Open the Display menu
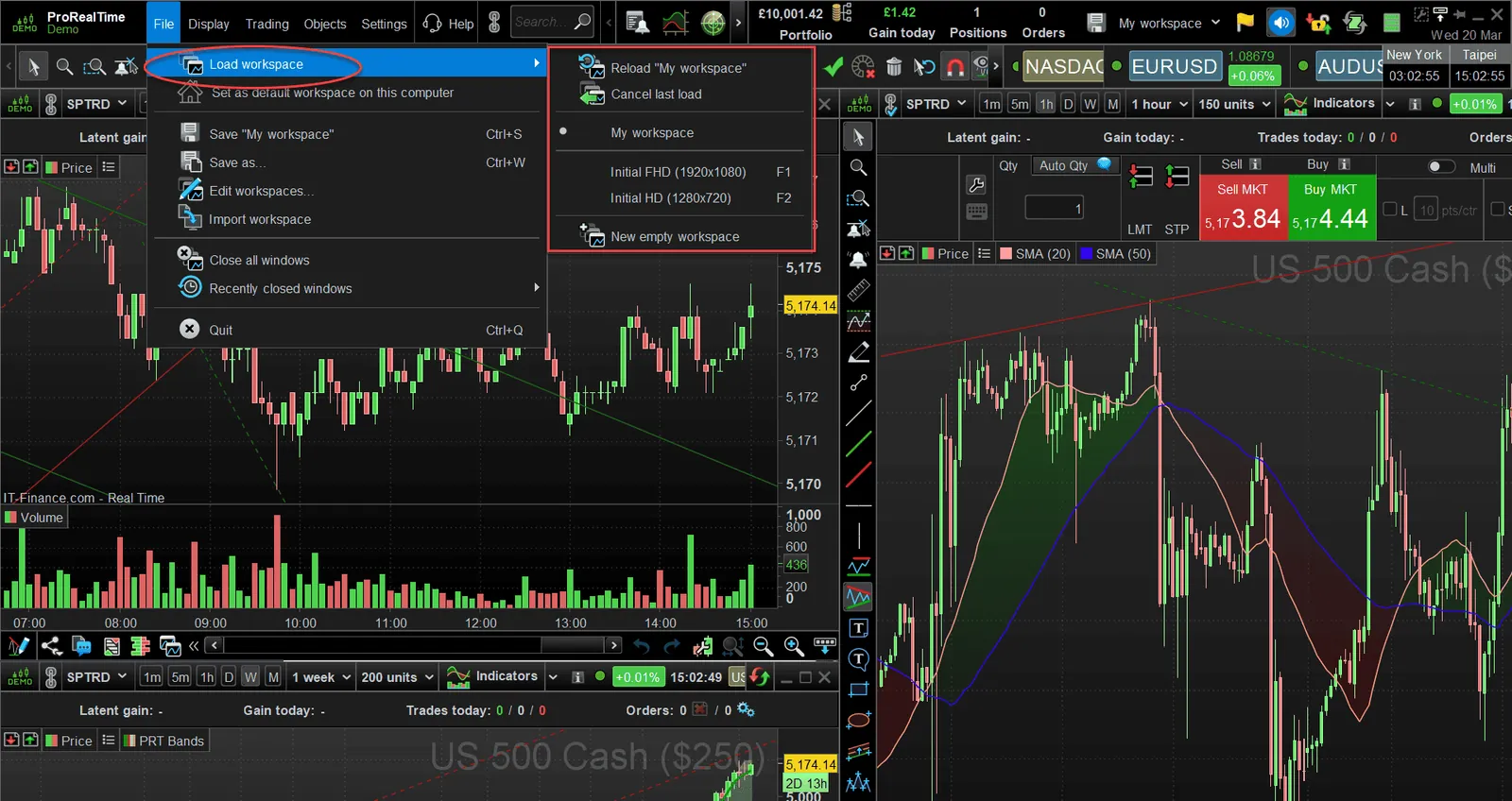The width and height of the screenshot is (1512, 801). 208,24
